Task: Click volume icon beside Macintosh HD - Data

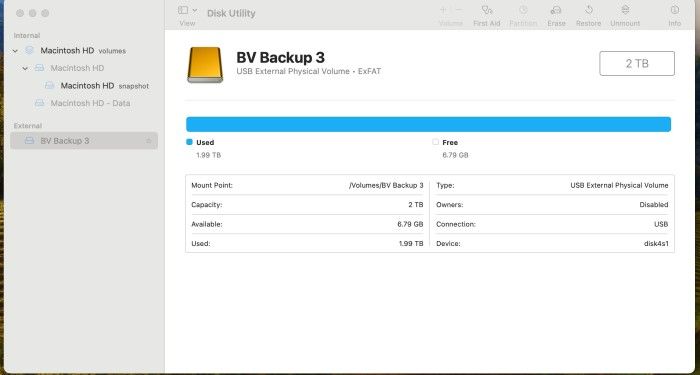Action: point(40,103)
